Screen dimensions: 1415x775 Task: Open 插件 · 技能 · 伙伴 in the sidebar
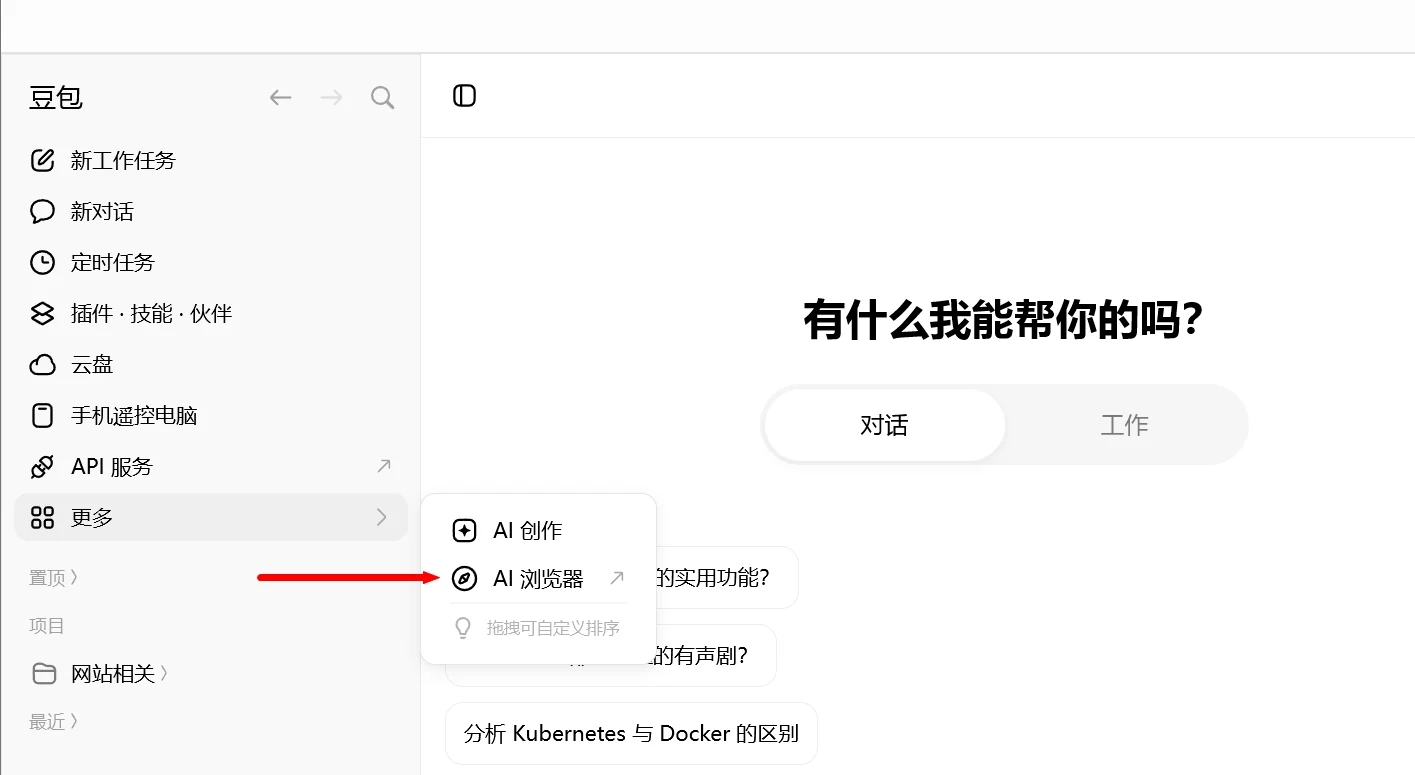coord(211,313)
